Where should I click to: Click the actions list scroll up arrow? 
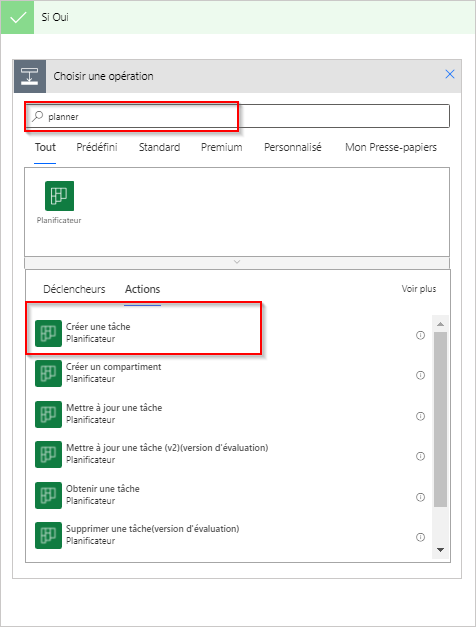[440, 324]
